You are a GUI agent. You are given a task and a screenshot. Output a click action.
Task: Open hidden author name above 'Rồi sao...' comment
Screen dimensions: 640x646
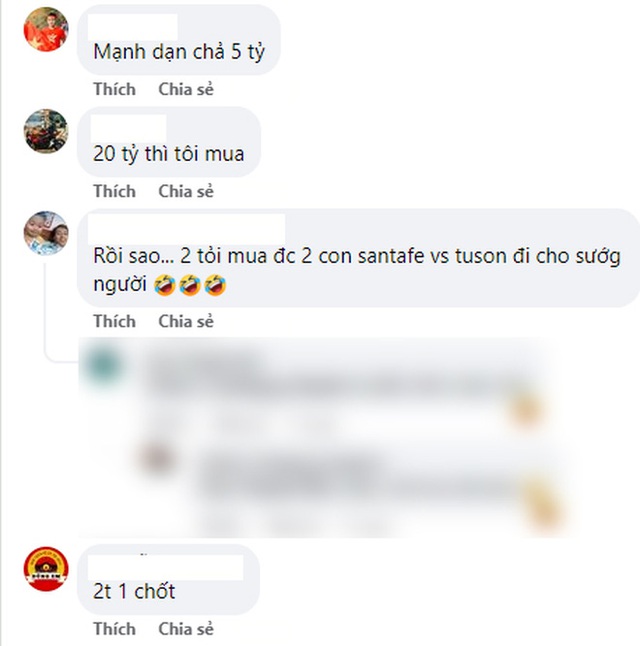[x=187, y=228]
